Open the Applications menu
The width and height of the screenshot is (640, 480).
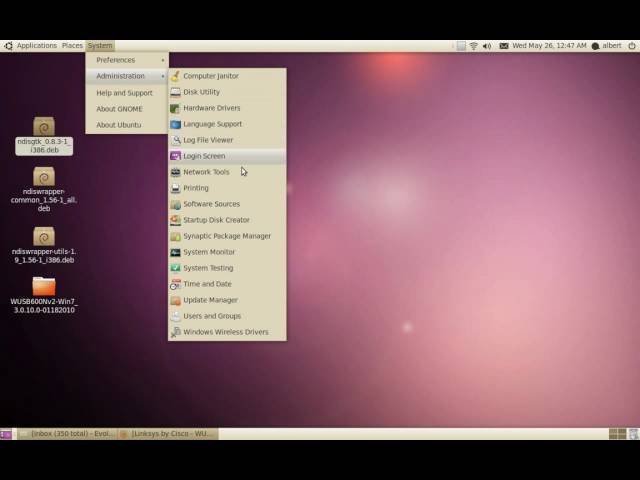pos(37,46)
